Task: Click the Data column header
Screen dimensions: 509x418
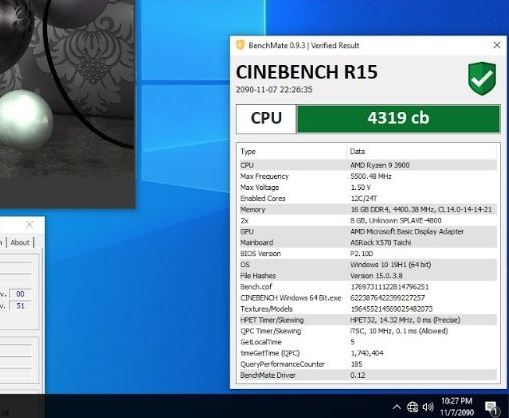Action: coord(357,151)
